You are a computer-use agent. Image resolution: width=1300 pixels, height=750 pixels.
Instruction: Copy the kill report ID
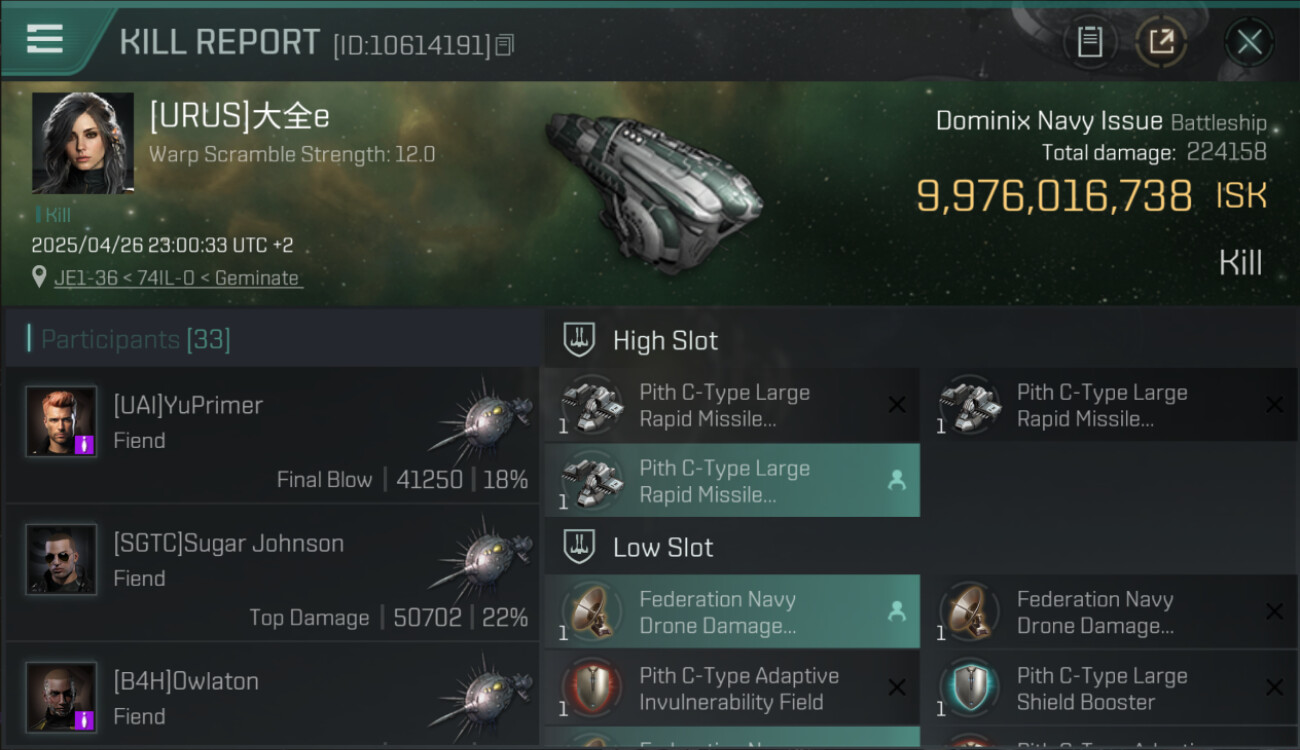coord(505,45)
